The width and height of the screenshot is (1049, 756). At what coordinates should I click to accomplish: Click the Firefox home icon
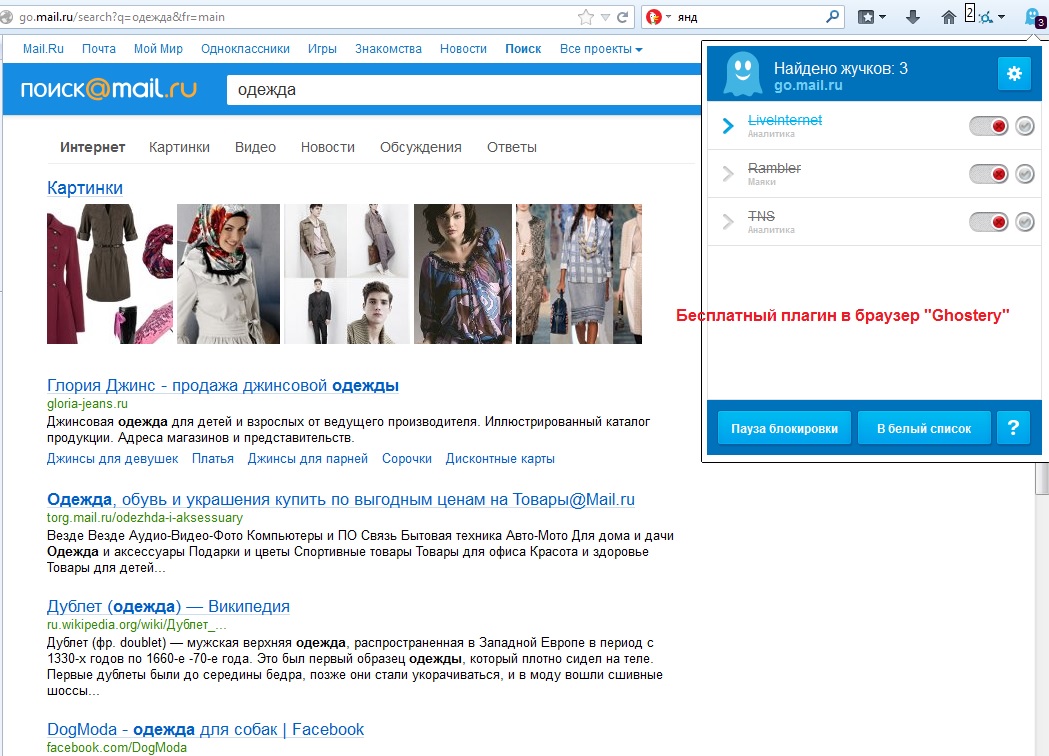(949, 17)
